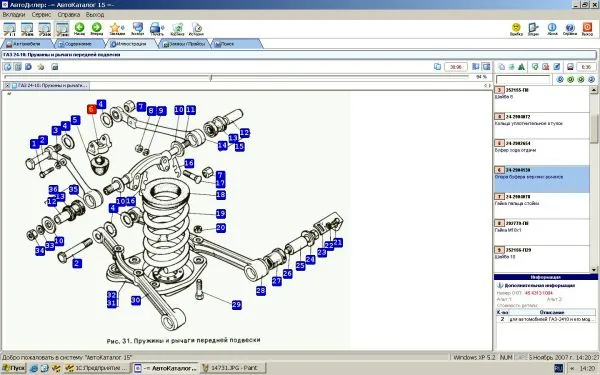Image resolution: width=600 pixels, height=375 pixels.
Task: Open the История history icon
Action: (197, 28)
